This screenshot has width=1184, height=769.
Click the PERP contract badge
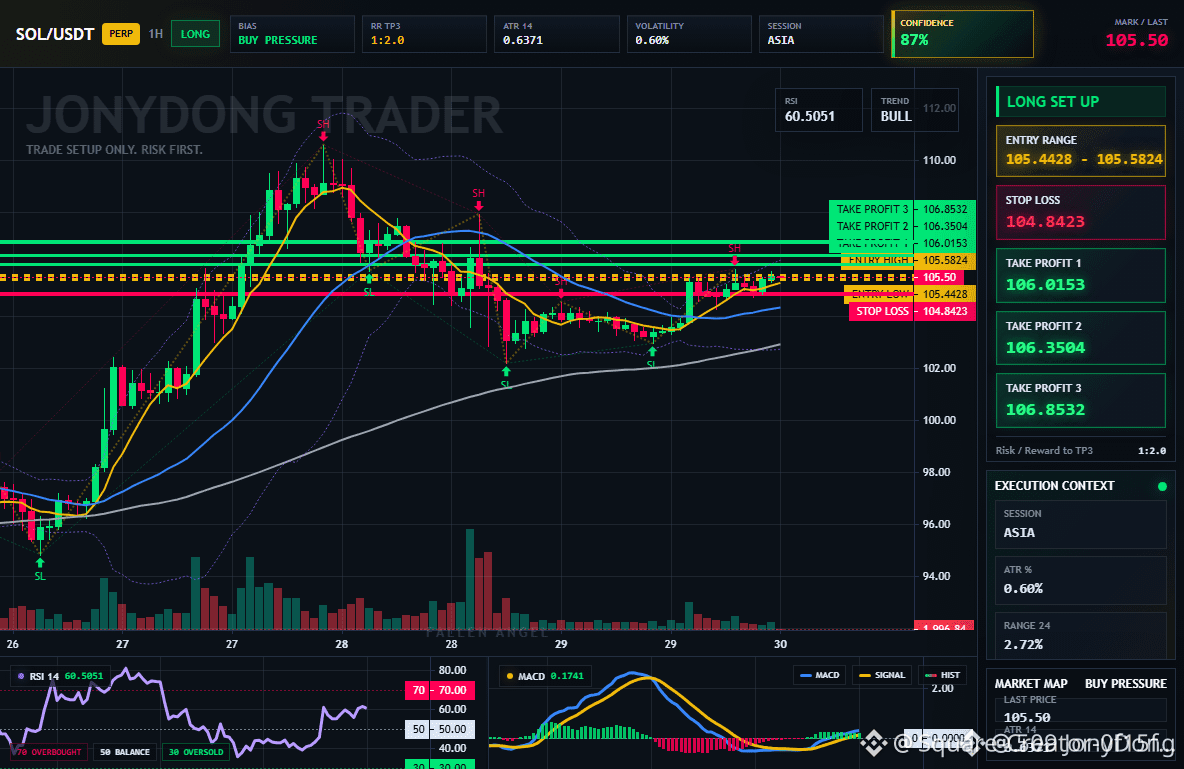pos(121,33)
